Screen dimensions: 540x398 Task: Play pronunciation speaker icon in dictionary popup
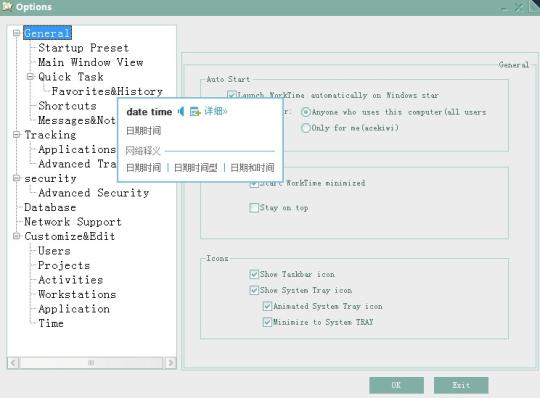[x=181, y=112]
